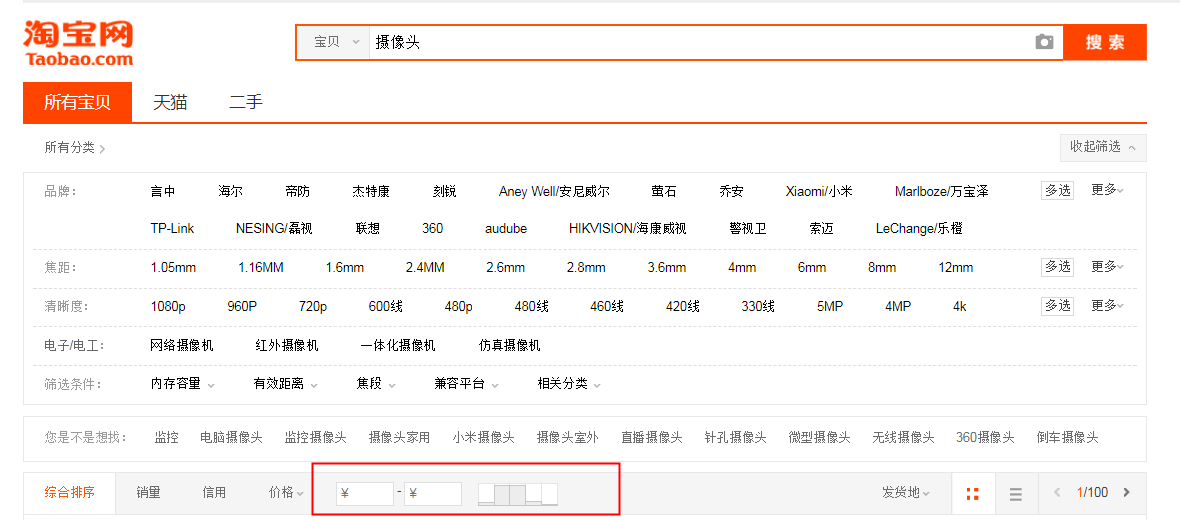Filter by brand Xiaomi/小米
Viewport: 1180px width, 520px height.
(819, 191)
